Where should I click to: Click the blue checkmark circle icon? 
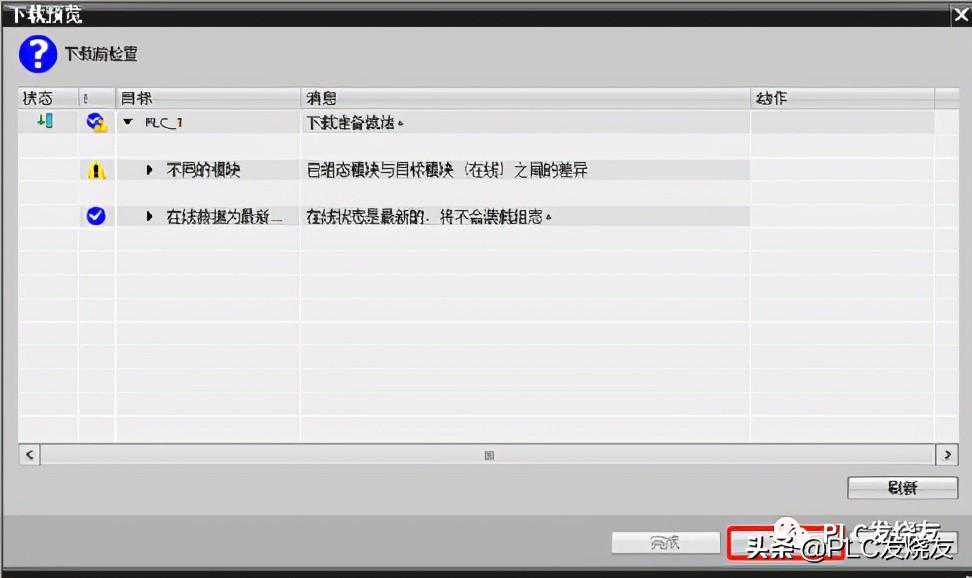[x=96, y=216]
